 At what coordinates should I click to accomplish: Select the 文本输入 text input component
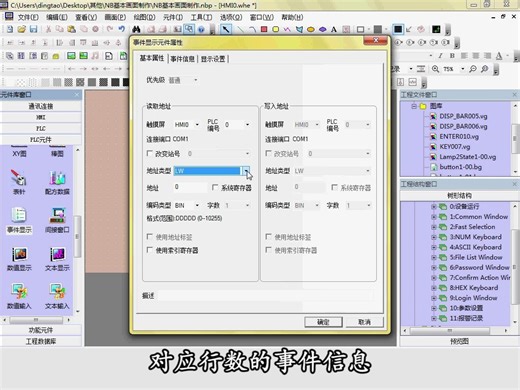pos(57,296)
